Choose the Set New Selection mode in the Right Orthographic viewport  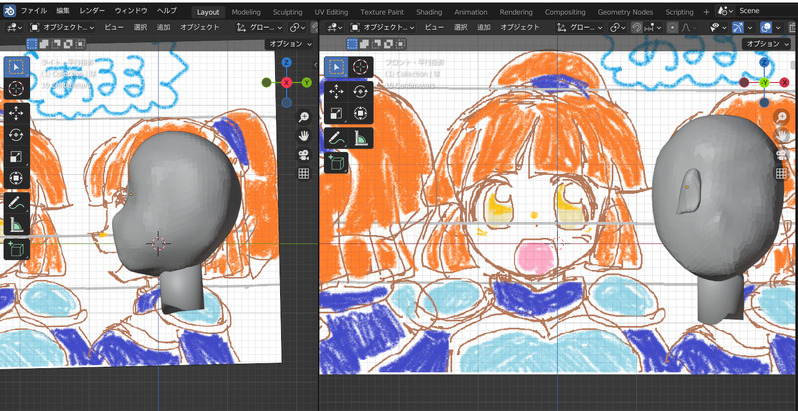click(x=32, y=44)
